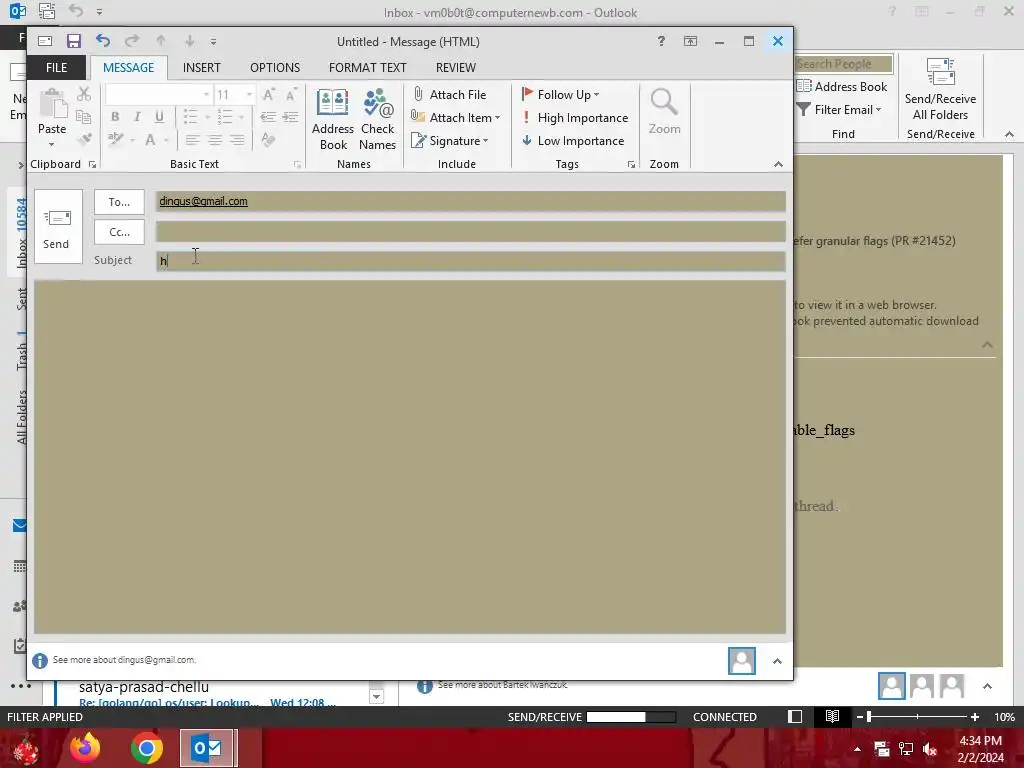Switch to the INSERT tab

click(202, 67)
